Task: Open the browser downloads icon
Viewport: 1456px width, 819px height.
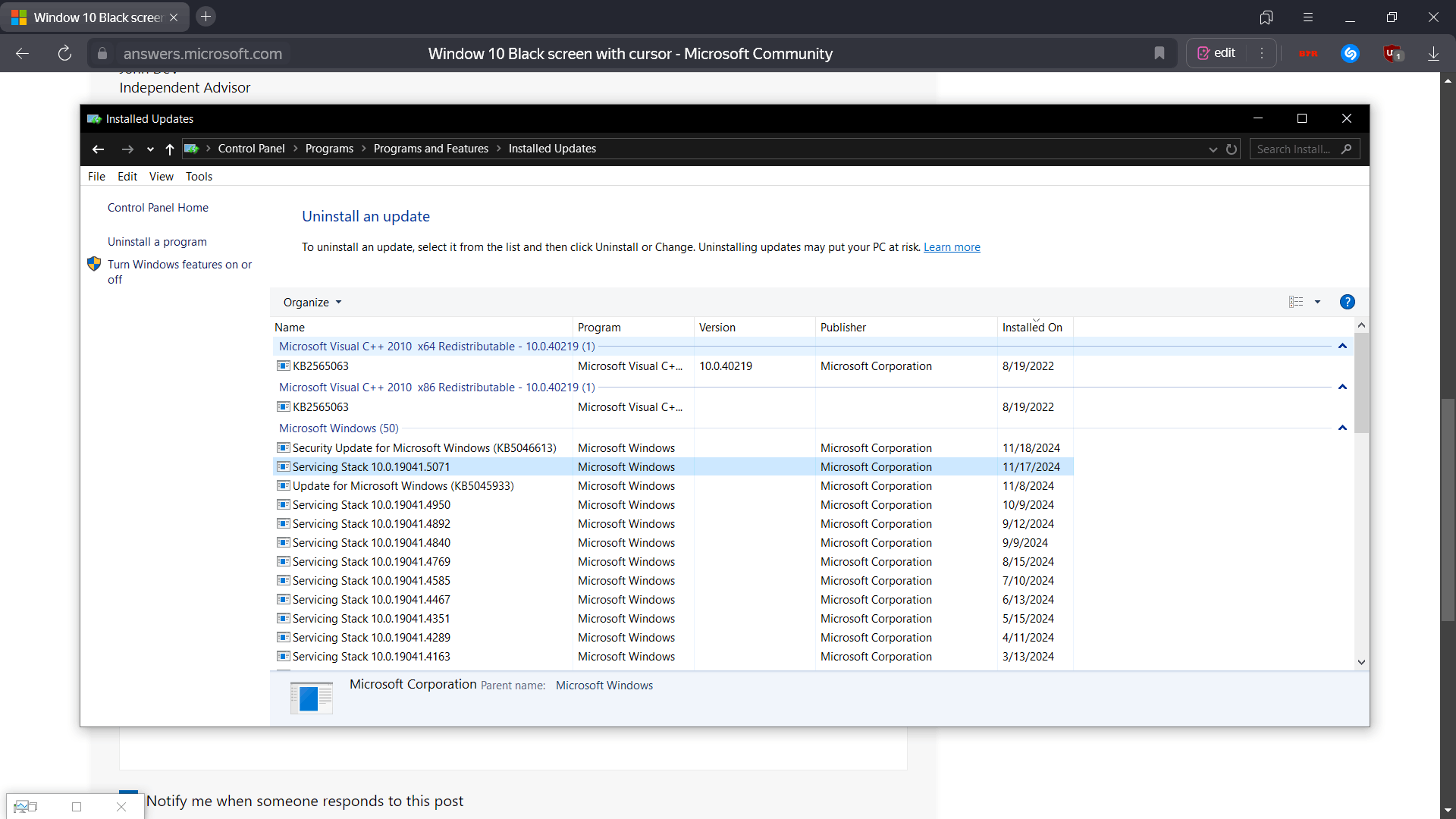Action: click(x=1433, y=53)
